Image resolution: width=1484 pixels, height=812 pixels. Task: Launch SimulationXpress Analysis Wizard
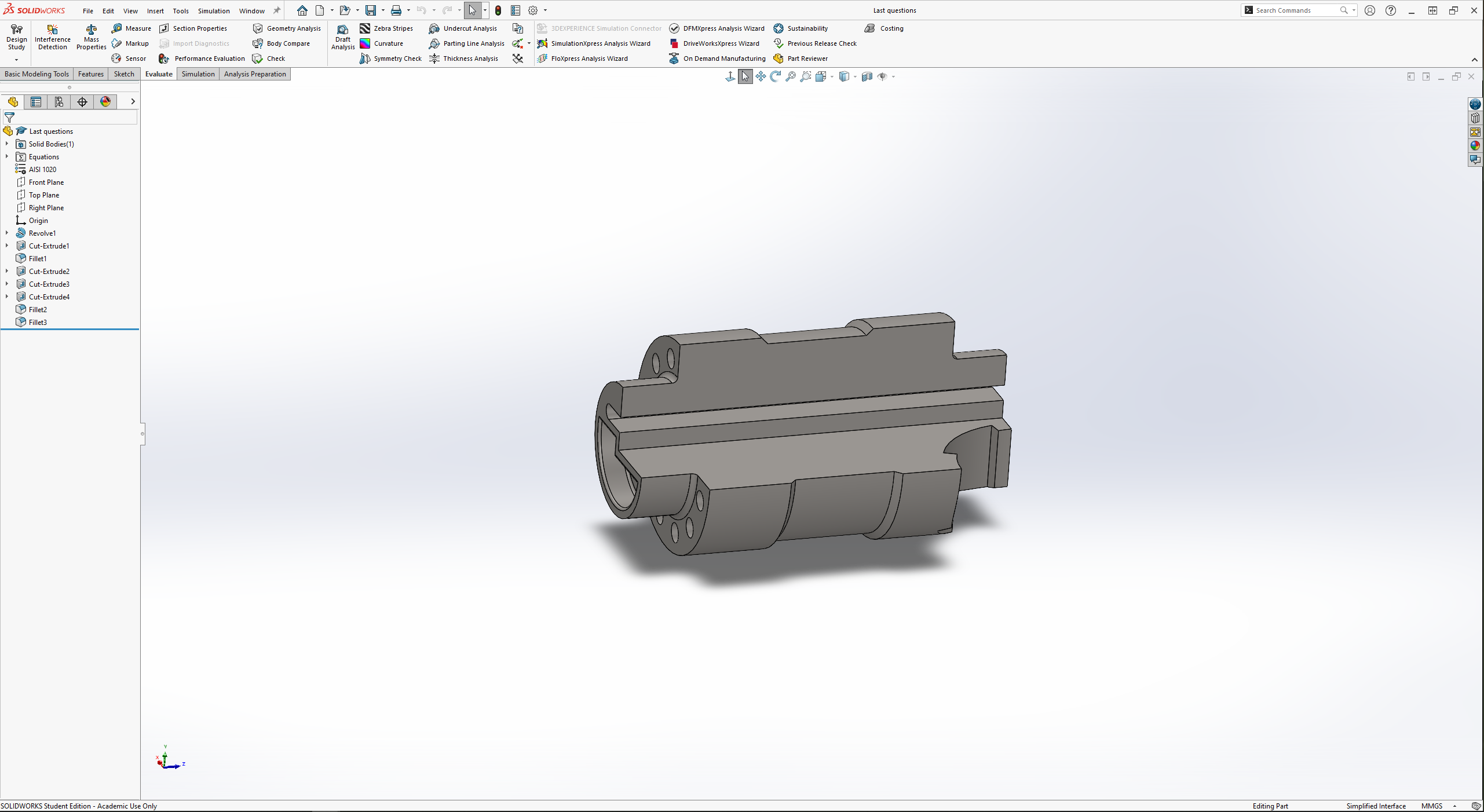594,43
